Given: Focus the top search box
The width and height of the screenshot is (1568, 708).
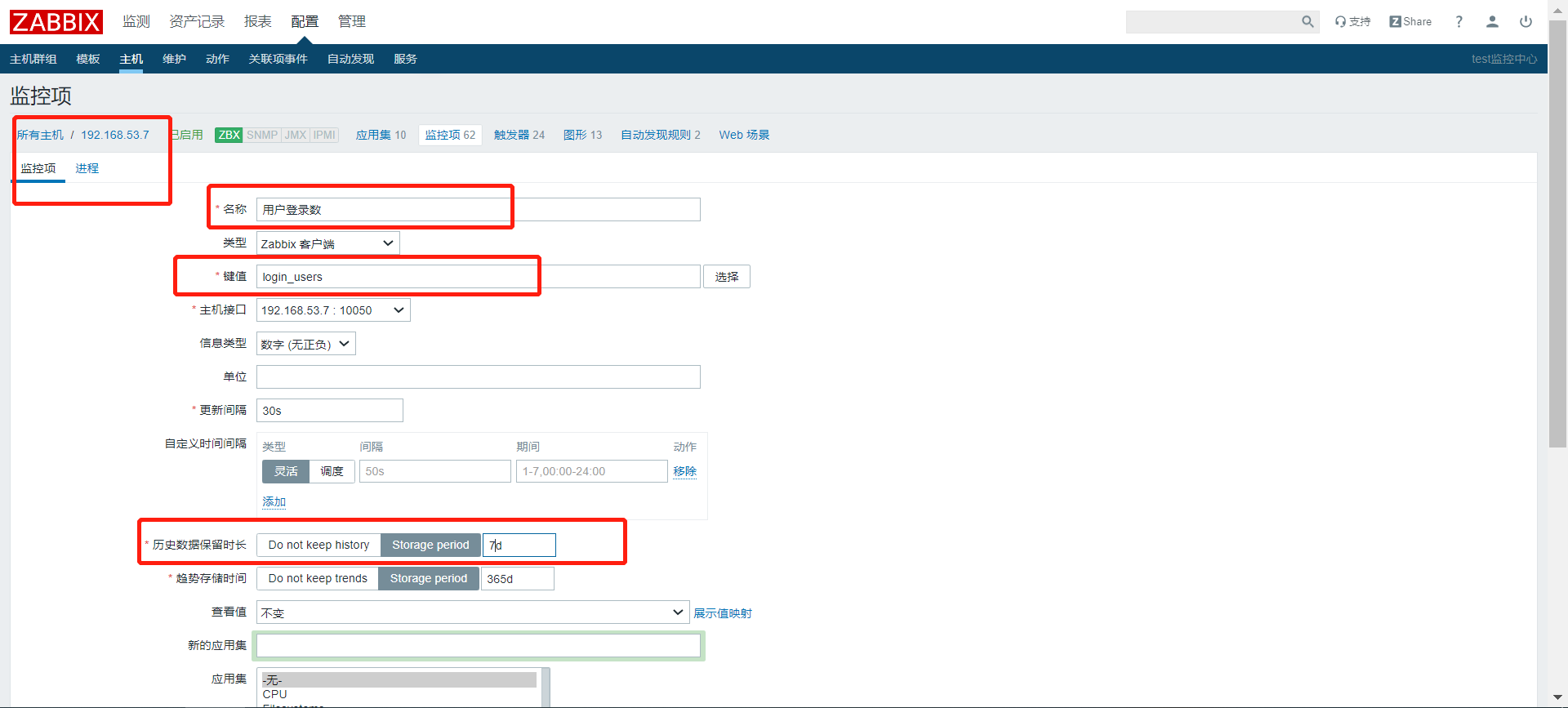Looking at the screenshot, I should pos(1213,22).
